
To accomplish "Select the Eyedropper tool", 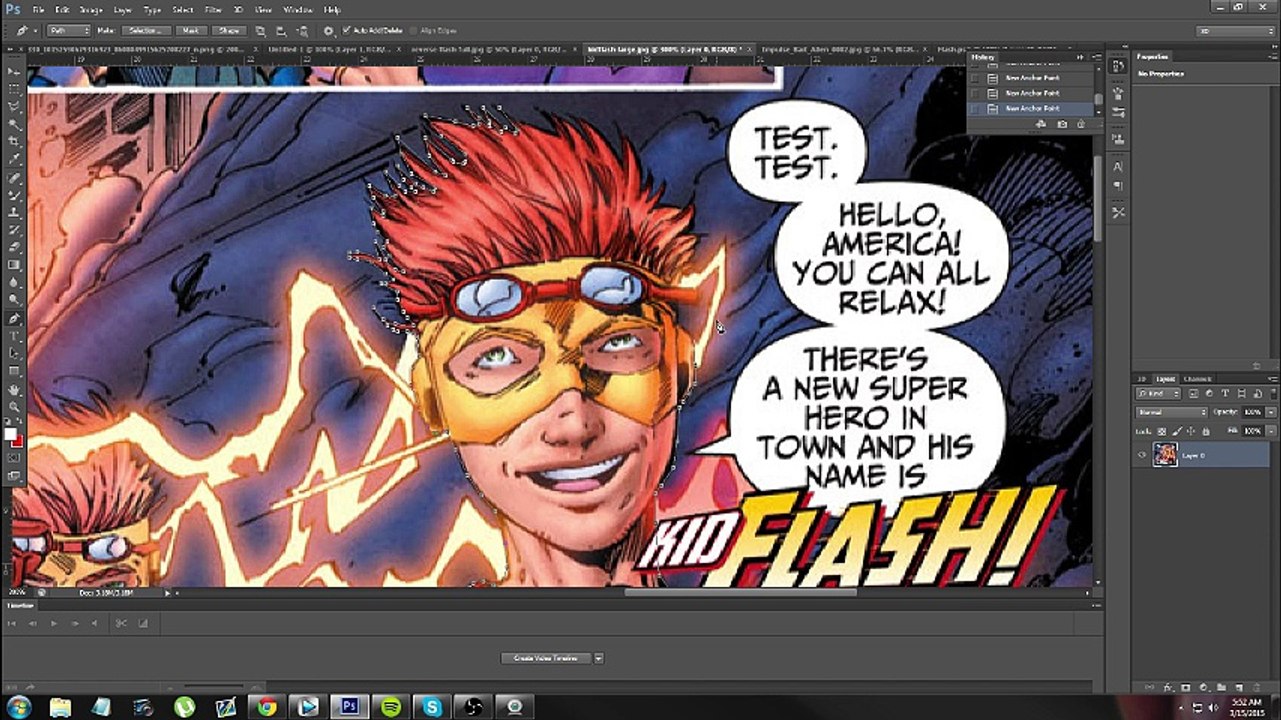I will (x=14, y=158).
